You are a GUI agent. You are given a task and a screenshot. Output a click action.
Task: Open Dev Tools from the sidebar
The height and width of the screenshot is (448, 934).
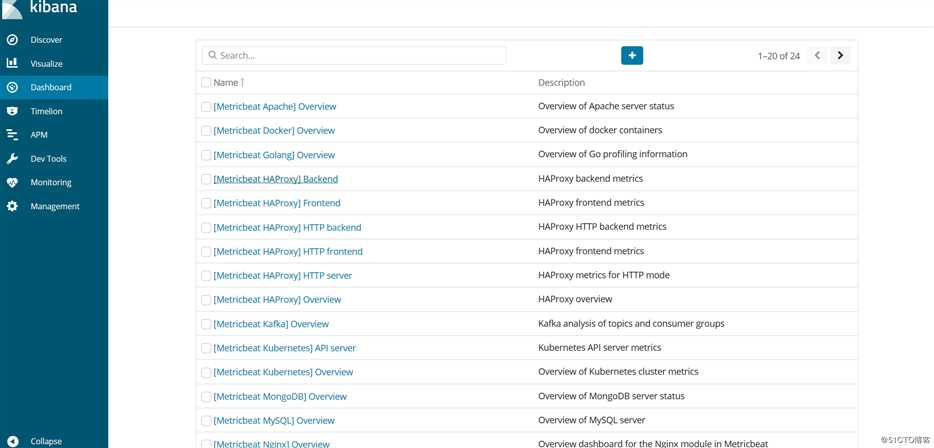pyautogui.click(x=48, y=159)
